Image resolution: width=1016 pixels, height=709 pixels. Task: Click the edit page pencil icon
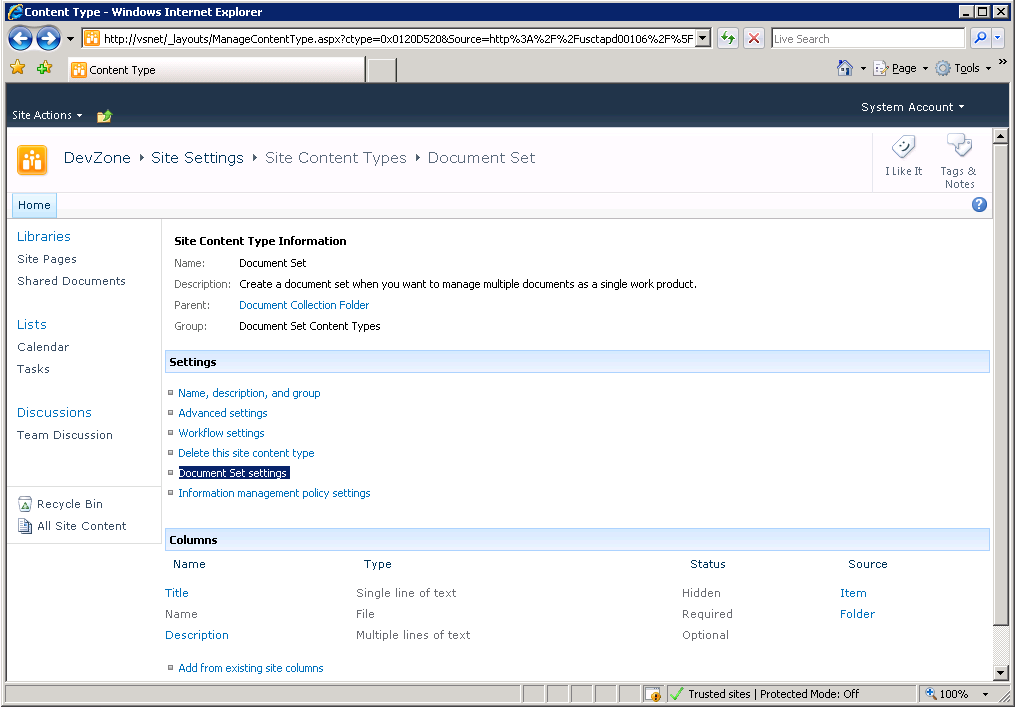104,115
